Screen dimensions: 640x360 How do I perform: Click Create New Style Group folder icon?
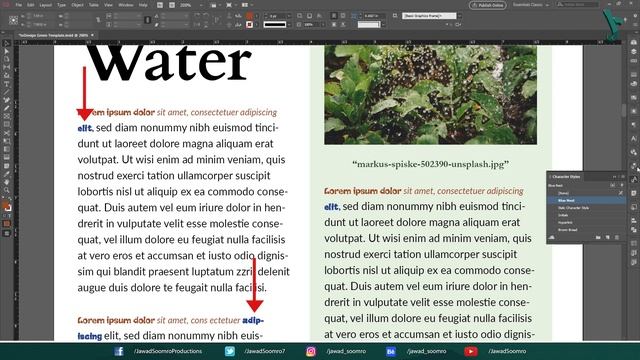tap(598, 237)
